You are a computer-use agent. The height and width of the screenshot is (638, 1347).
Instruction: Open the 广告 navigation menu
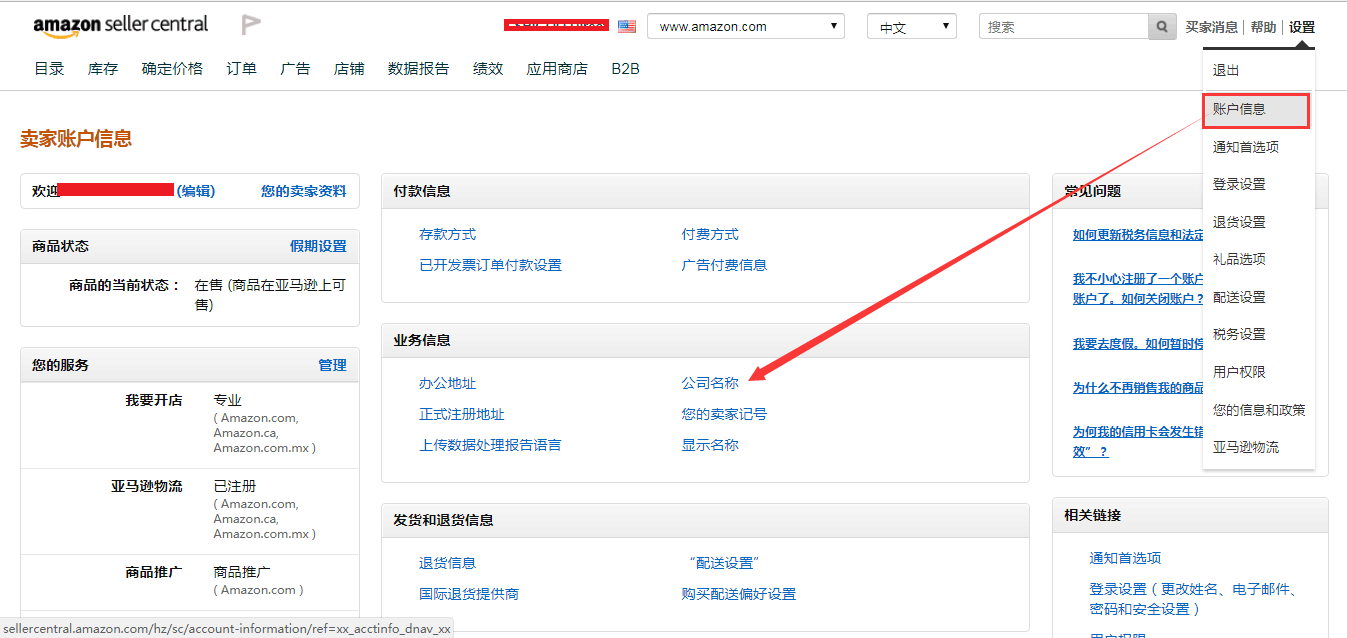[x=295, y=69]
